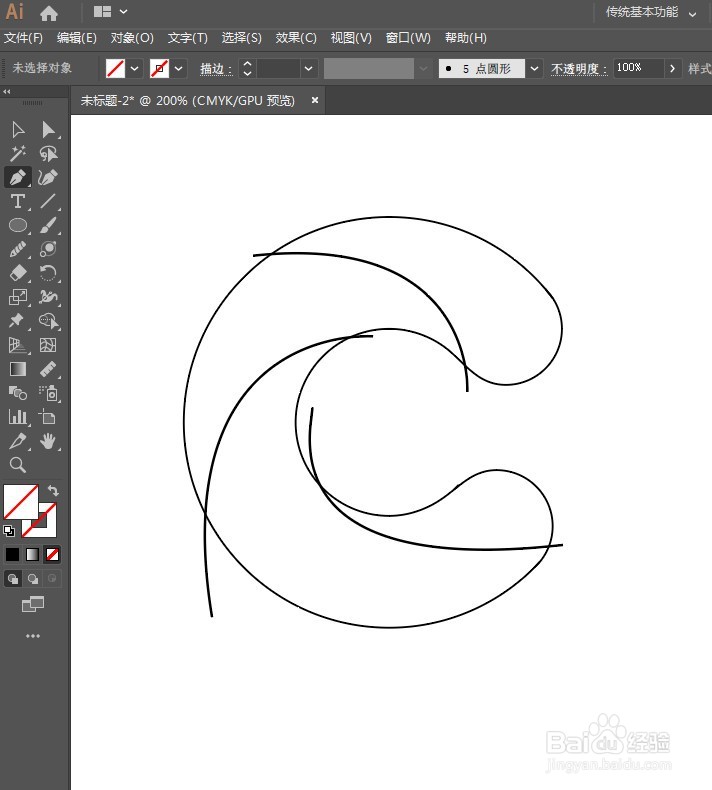Expand opacity slider arrow
Viewport: 712px width, 790px height.
672,69
